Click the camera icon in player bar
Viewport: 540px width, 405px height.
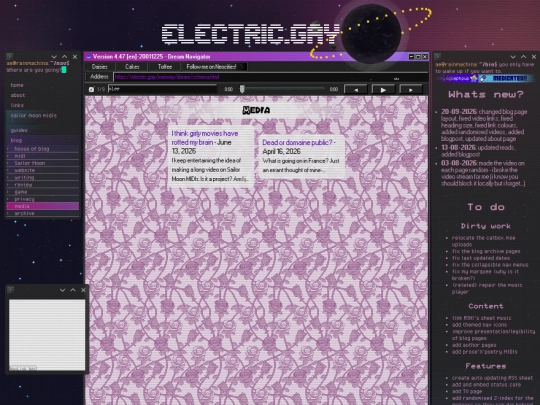[x=91, y=89]
